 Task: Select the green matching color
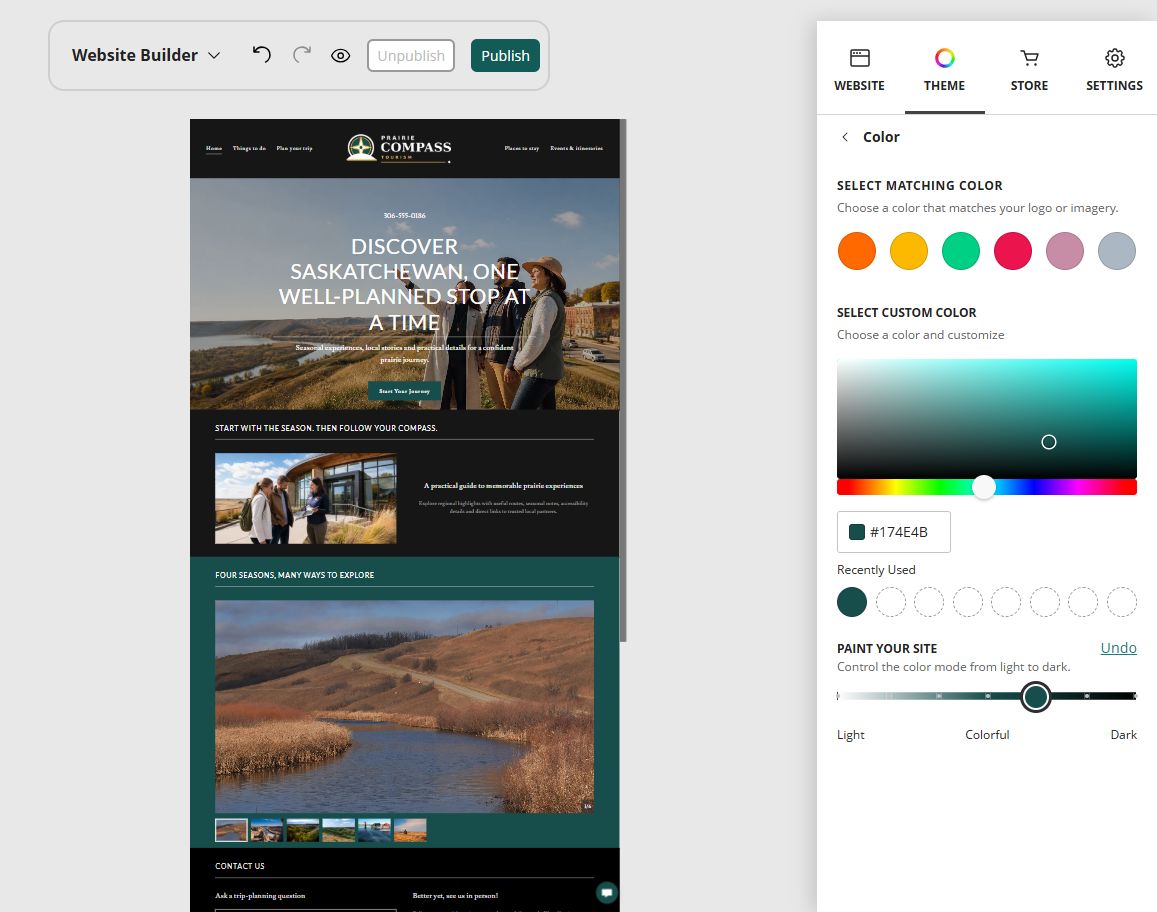(961, 251)
